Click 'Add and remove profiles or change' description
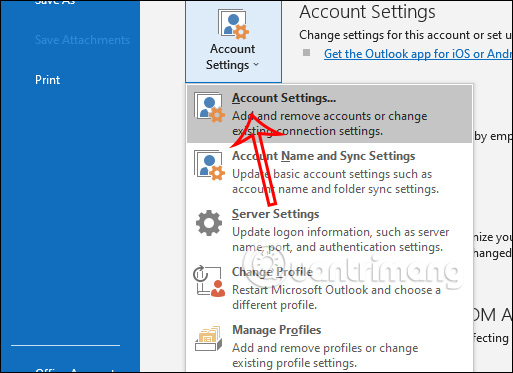The height and width of the screenshot is (373, 513). (325, 348)
